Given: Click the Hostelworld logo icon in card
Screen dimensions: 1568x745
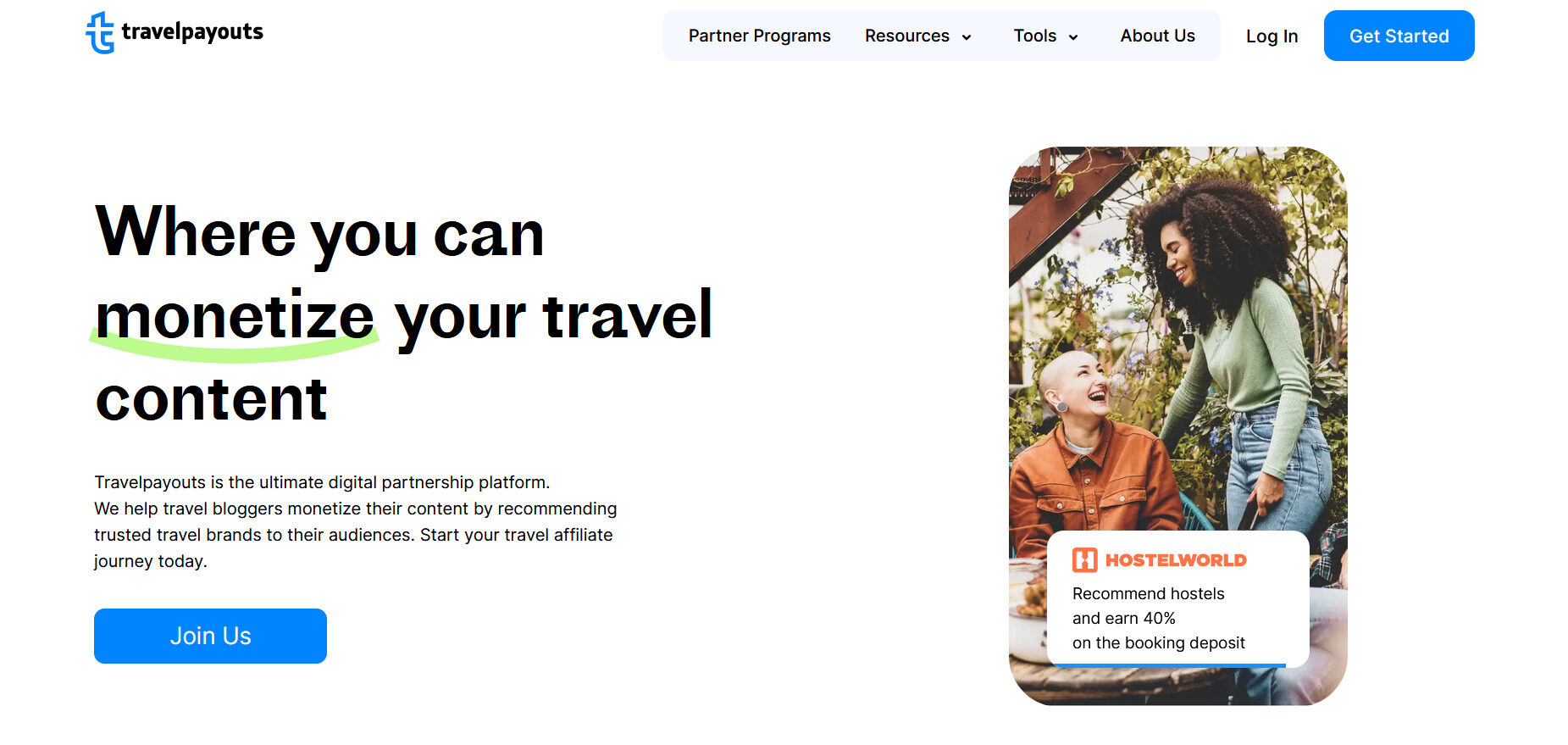Looking at the screenshot, I should click(x=1084, y=560).
